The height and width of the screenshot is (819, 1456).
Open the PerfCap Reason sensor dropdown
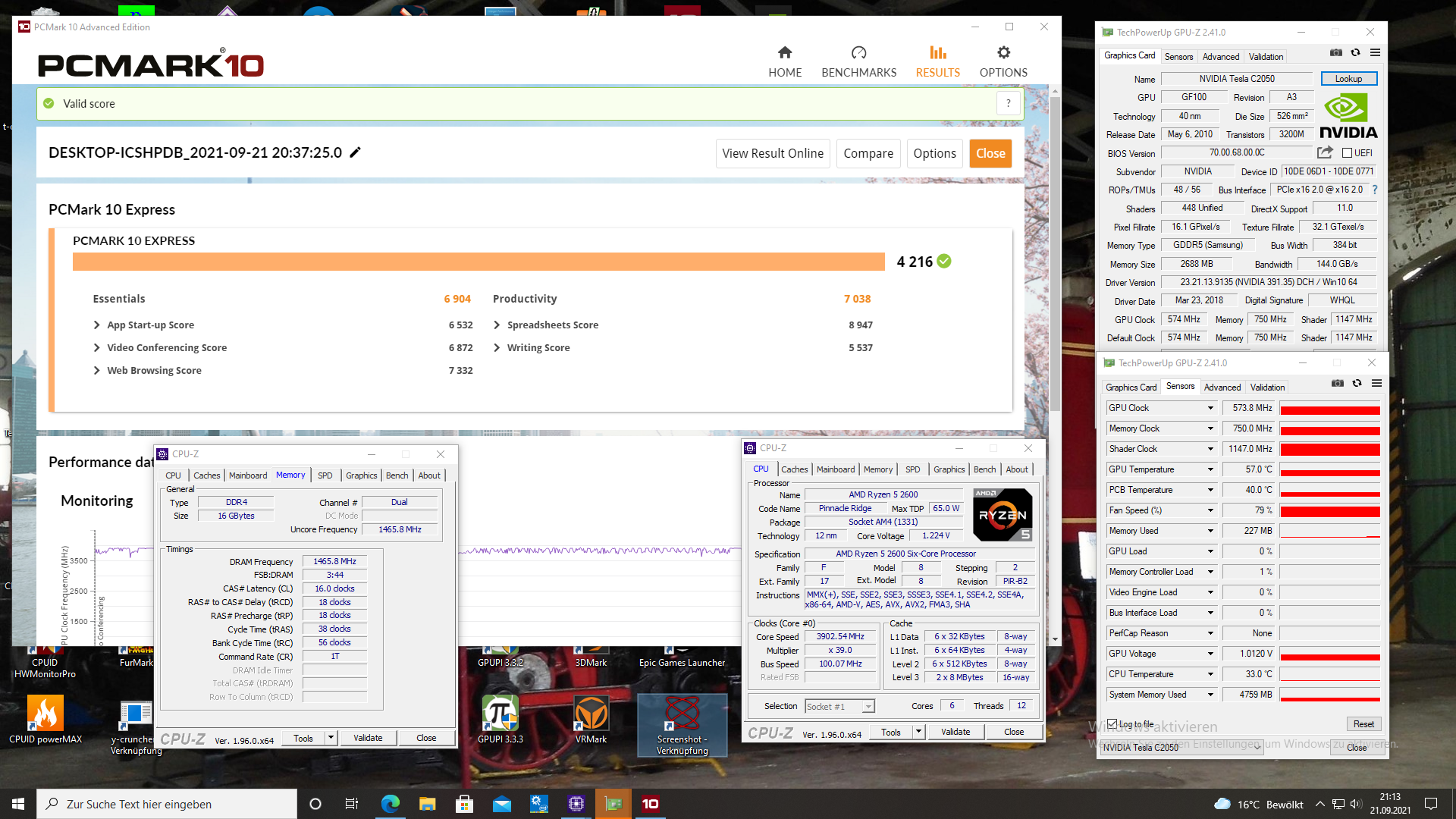[x=1210, y=633]
